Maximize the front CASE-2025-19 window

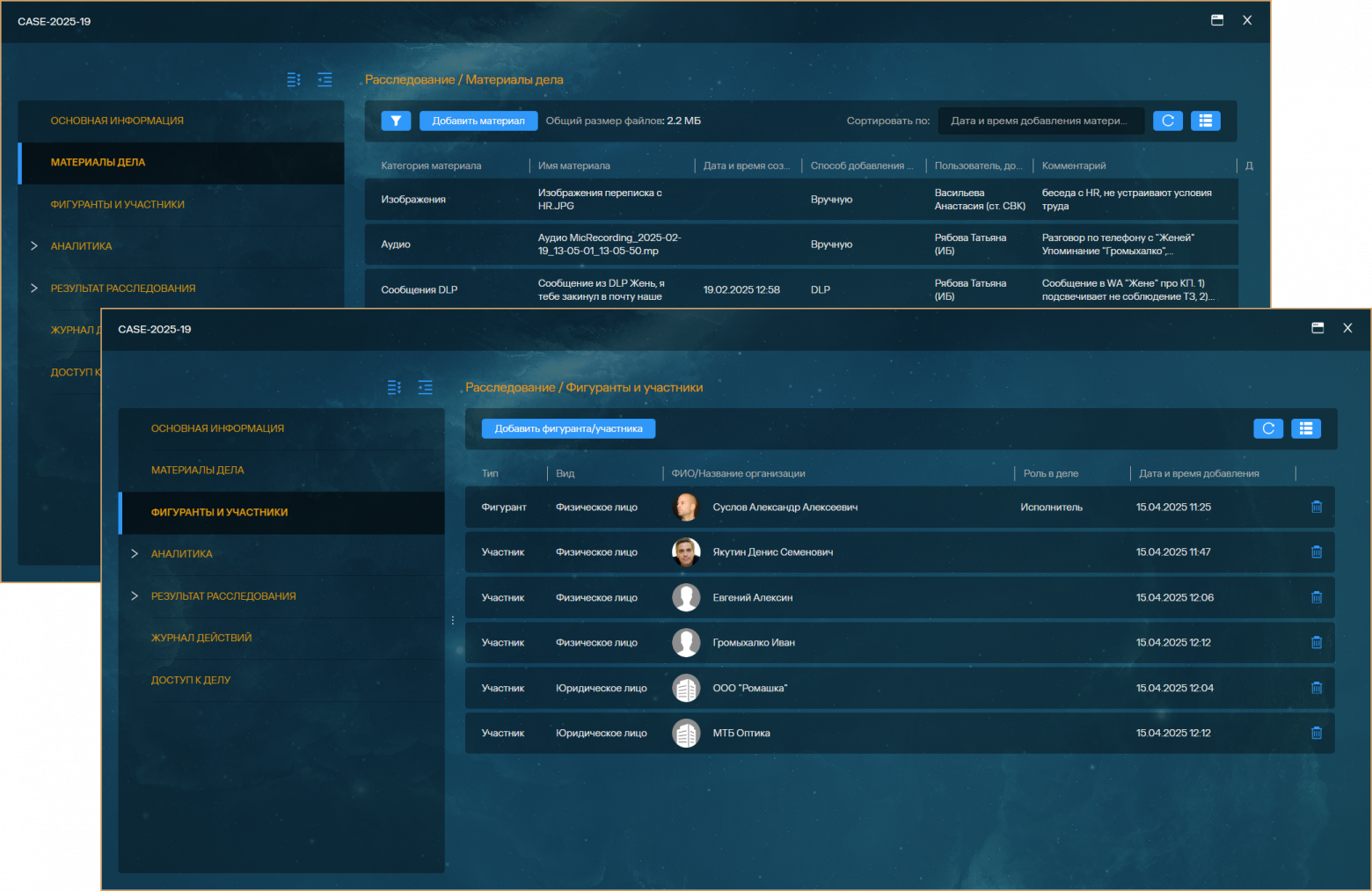1317,328
